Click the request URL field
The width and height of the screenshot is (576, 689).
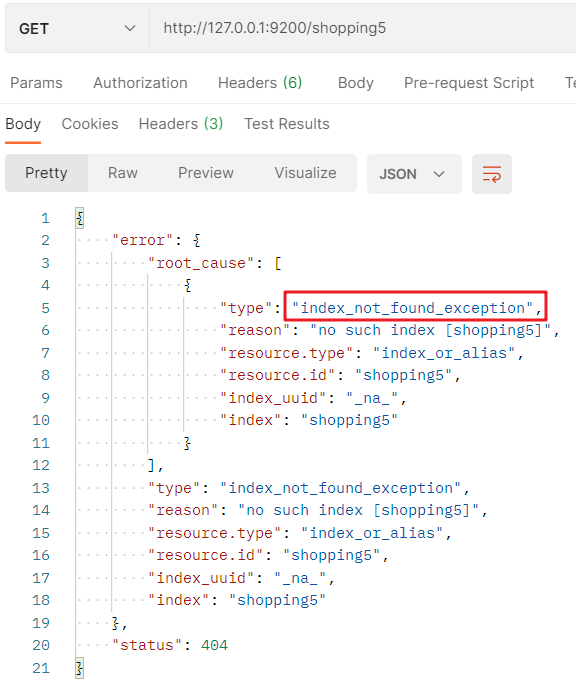(363, 29)
